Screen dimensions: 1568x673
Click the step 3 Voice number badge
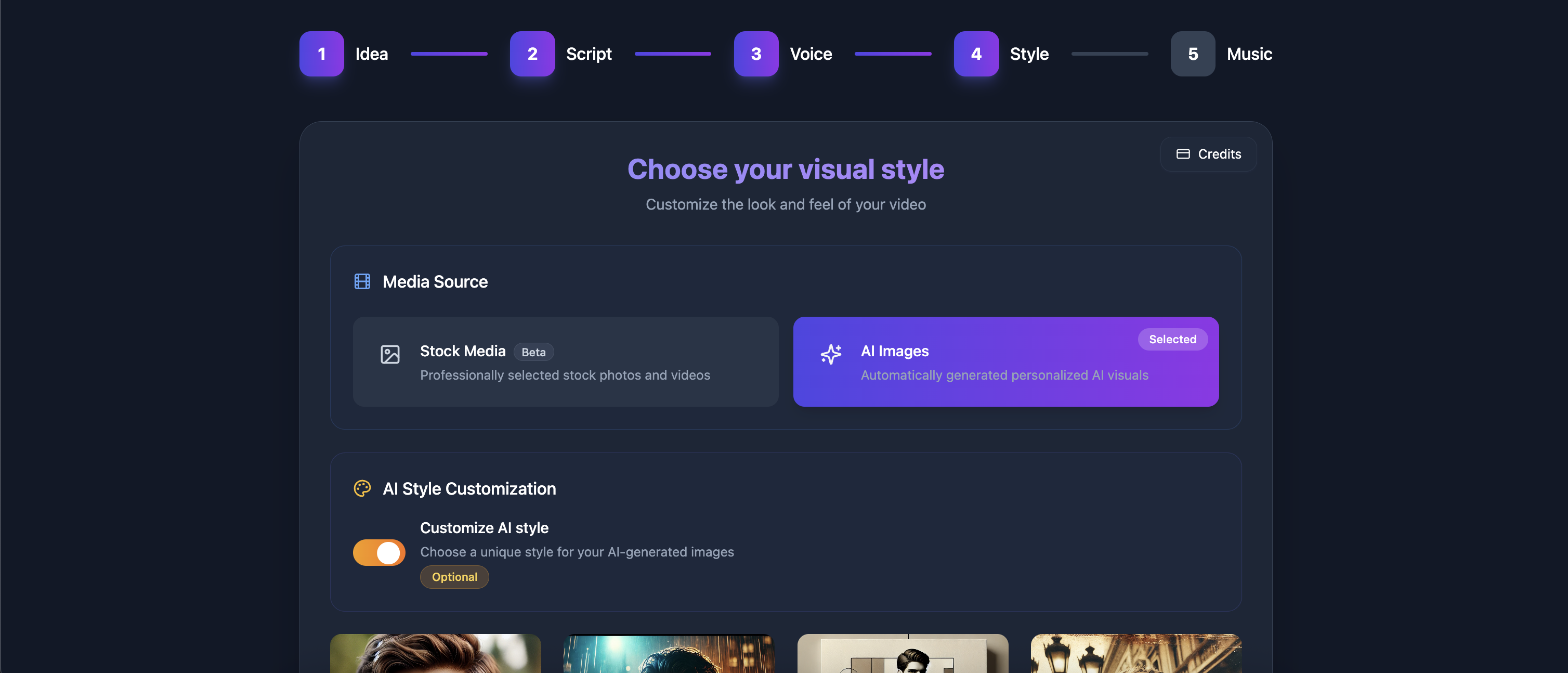(x=756, y=54)
